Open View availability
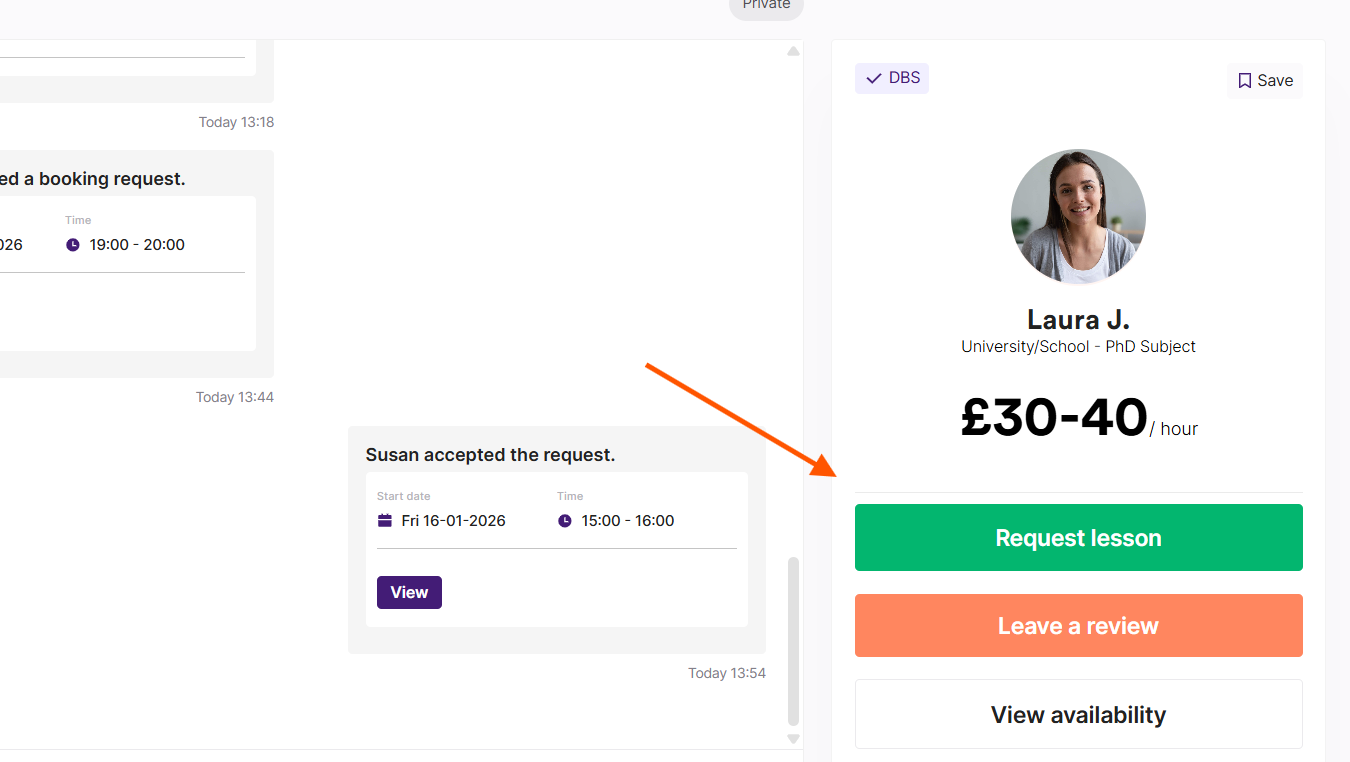This screenshot has width=1350, height=762. coord(1078,715)
